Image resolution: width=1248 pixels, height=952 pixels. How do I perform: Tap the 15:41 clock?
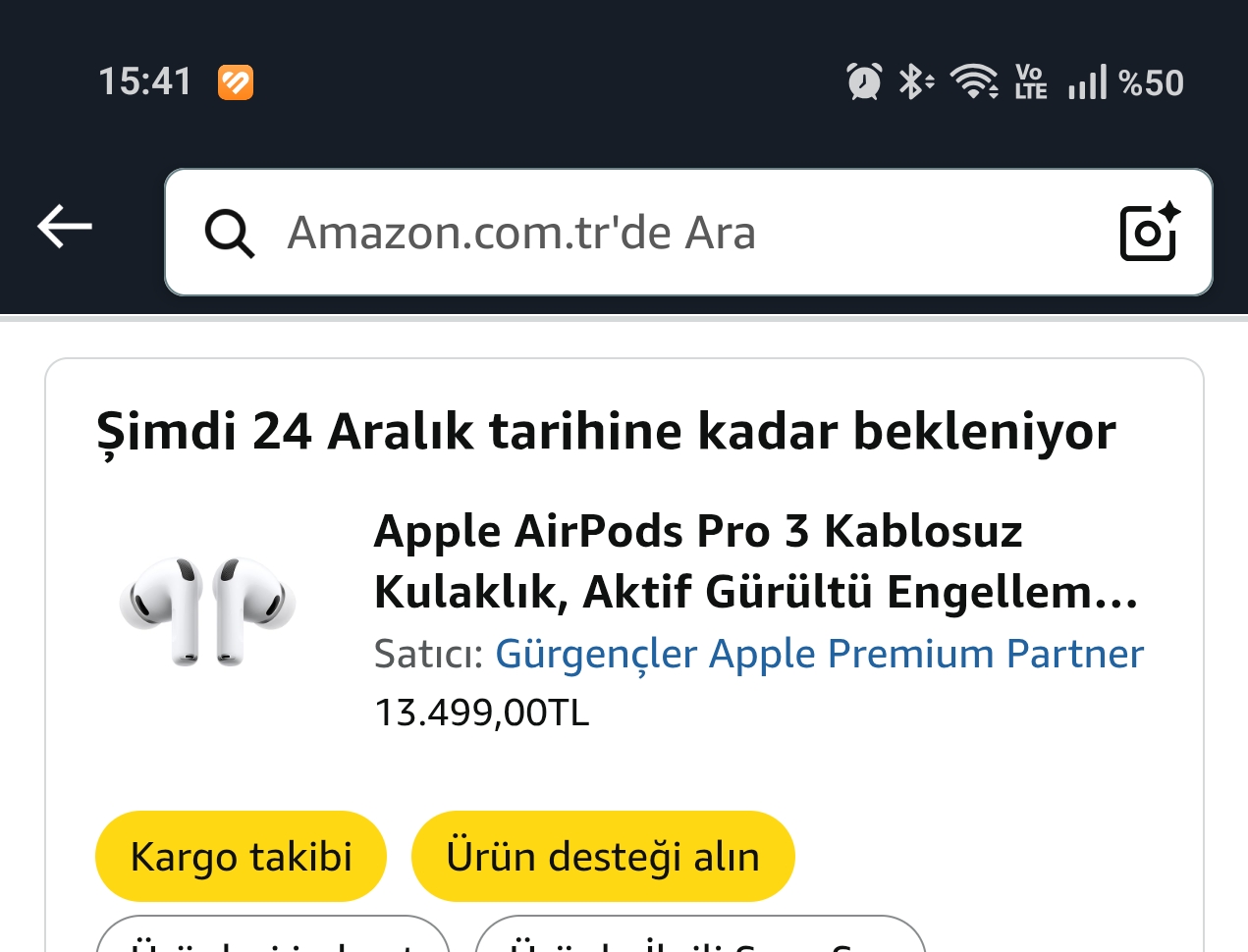144,81
